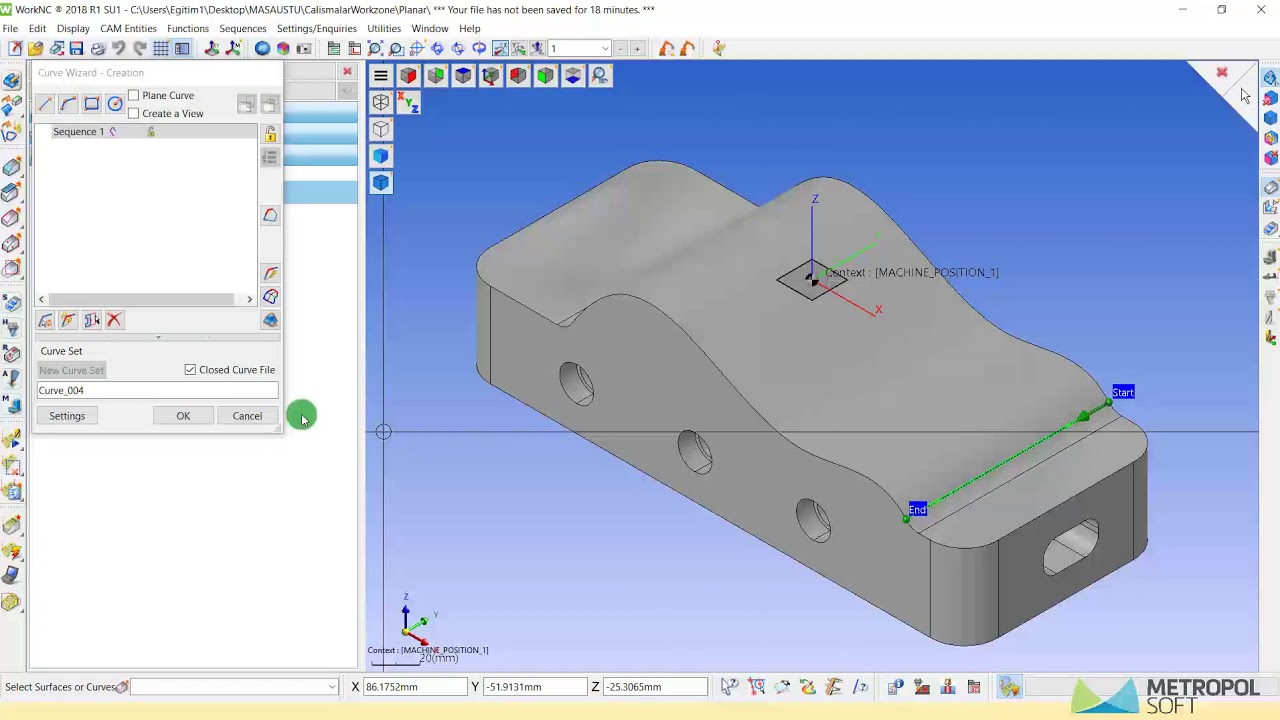Open the Utilities menu

point(384,28)
